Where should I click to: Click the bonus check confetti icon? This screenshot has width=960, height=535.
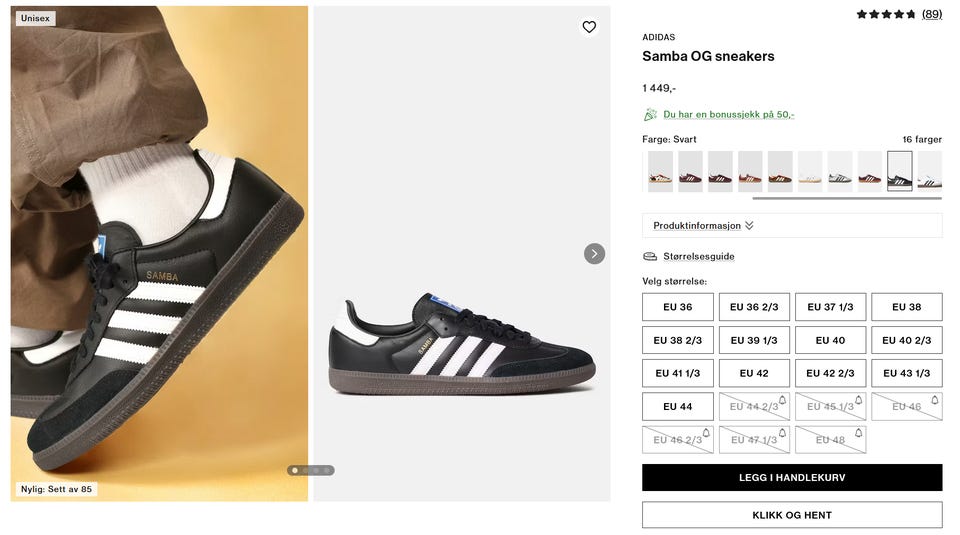(x=650, y=114)
